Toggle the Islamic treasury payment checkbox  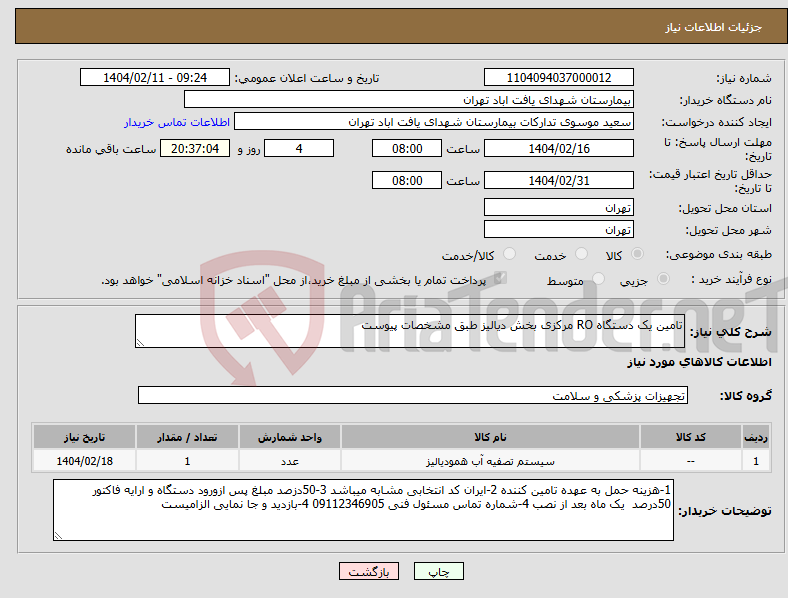click(x=500, y=278)
